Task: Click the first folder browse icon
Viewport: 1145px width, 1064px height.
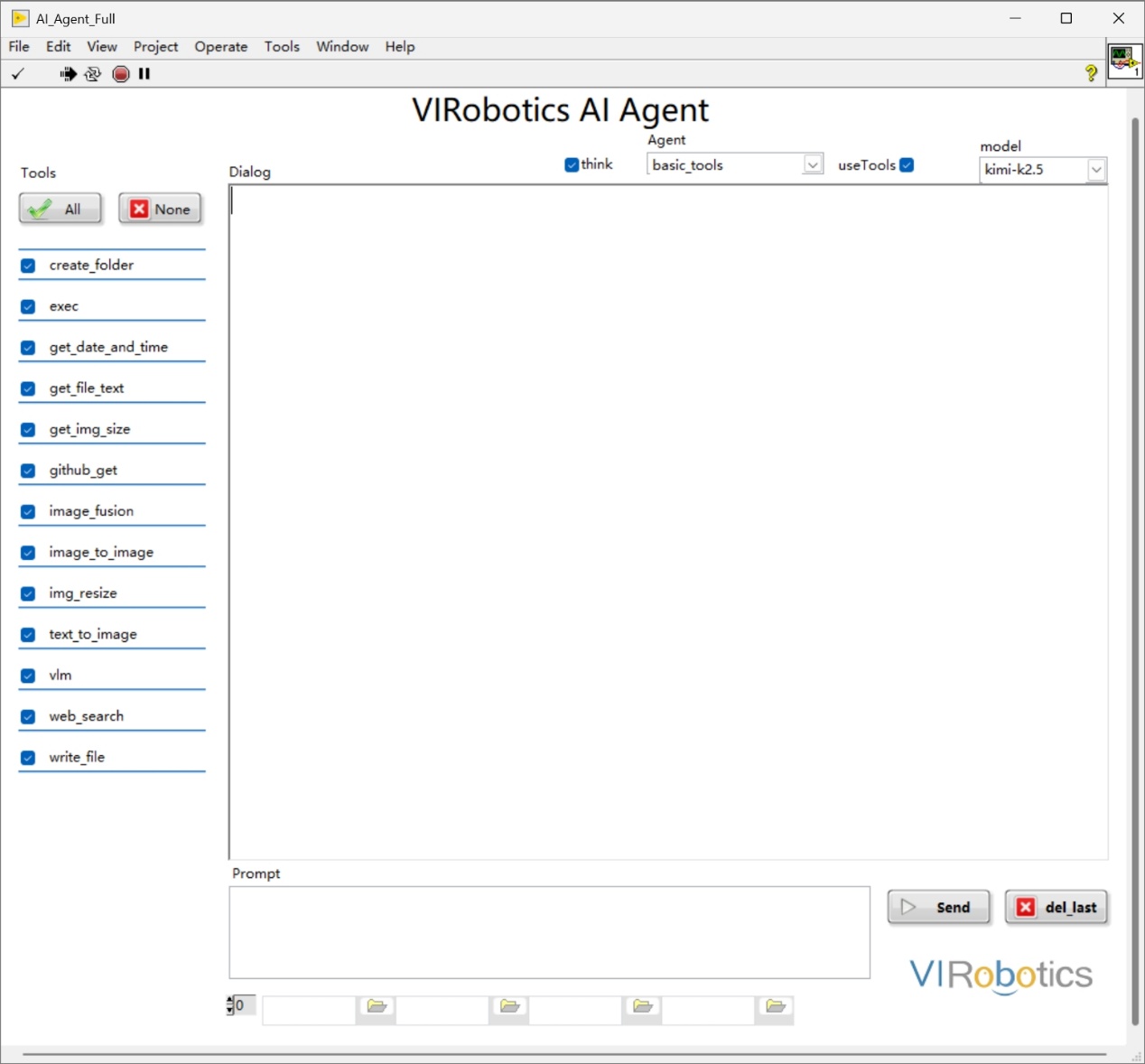Action: [377, 1006]
